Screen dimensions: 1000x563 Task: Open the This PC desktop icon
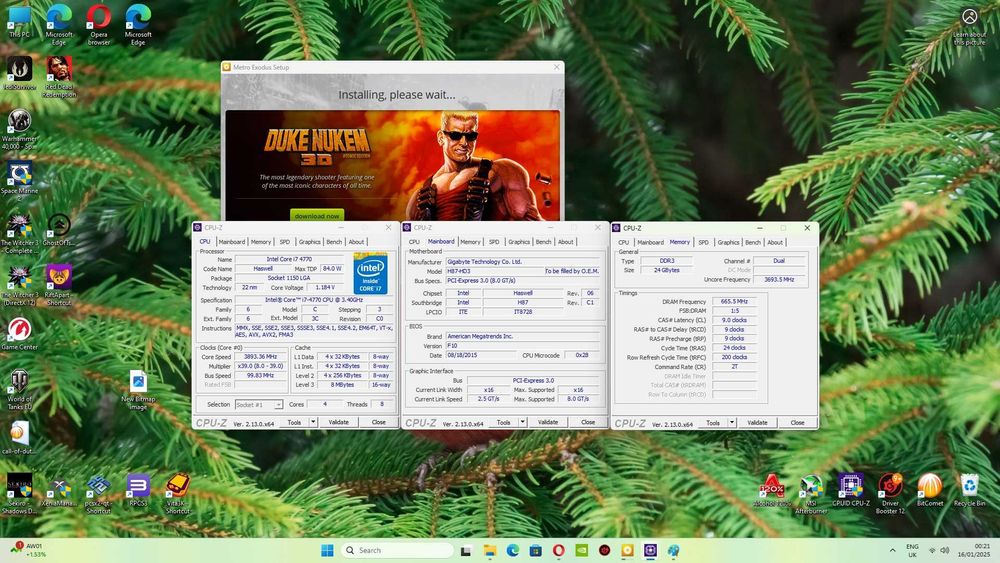pyautogui.click(x=19, y=22)
